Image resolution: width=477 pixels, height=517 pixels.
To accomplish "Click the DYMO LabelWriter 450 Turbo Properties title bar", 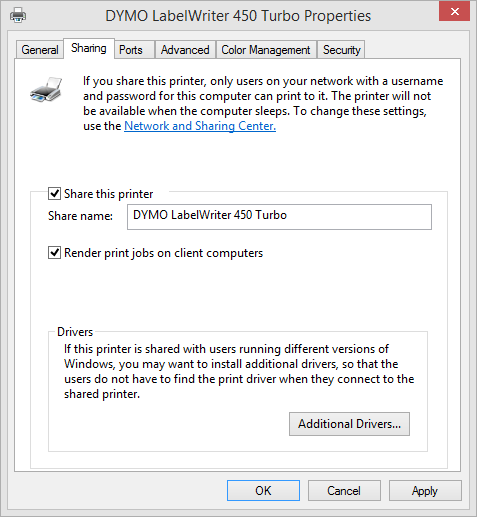I will coord(238,16).
